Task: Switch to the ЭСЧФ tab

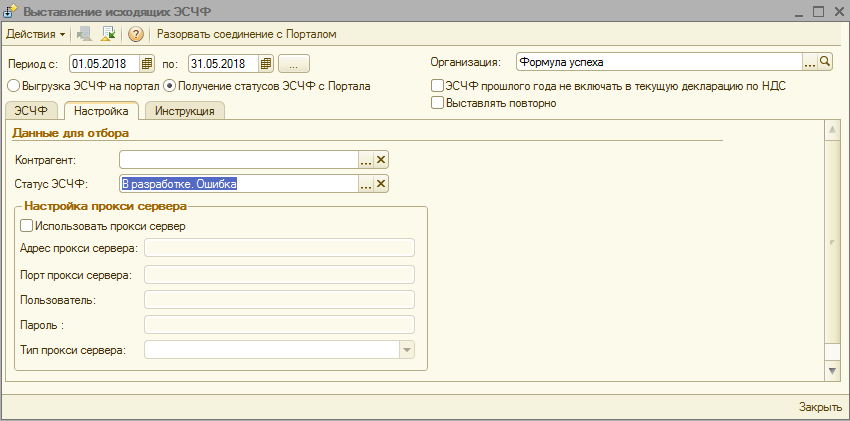Action: [x=31, y=111]
